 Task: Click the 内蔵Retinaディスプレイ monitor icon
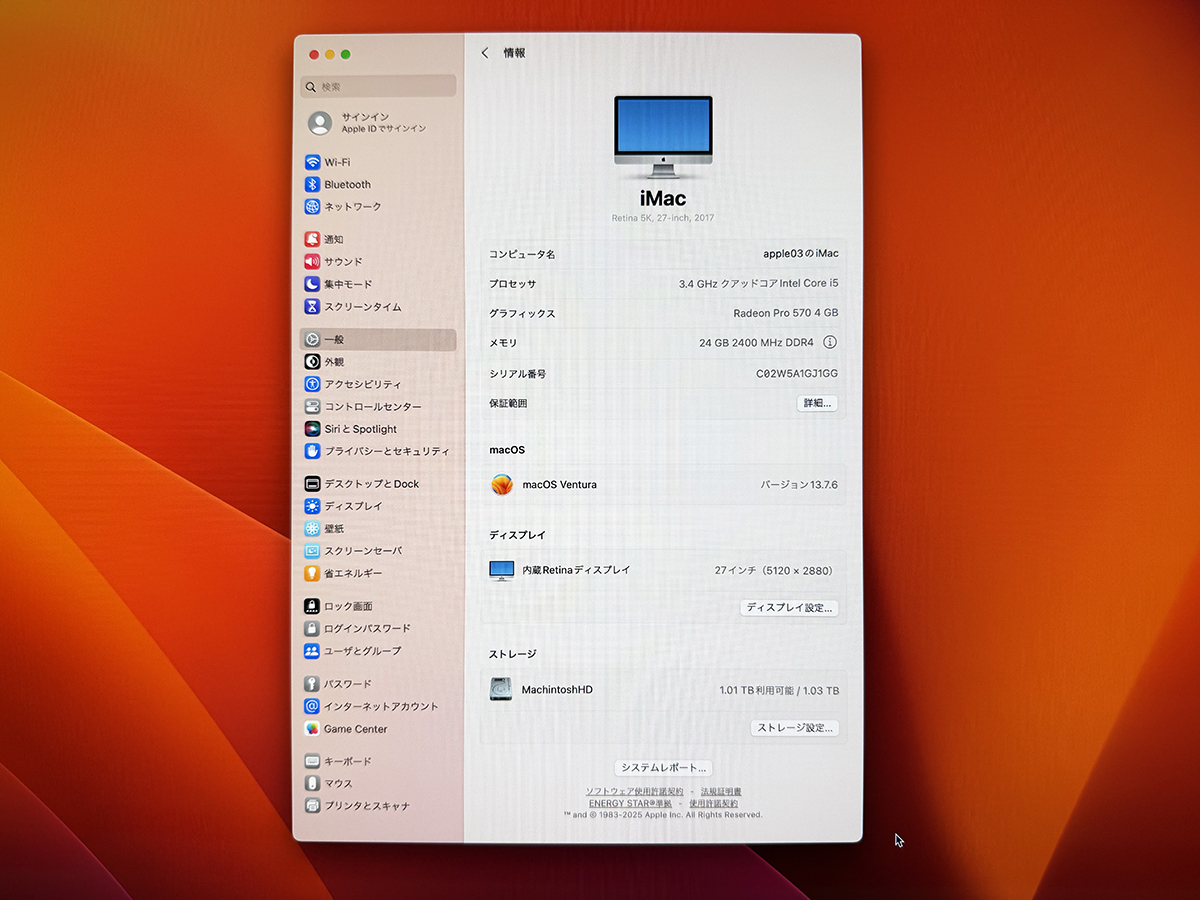pos(501,571)
